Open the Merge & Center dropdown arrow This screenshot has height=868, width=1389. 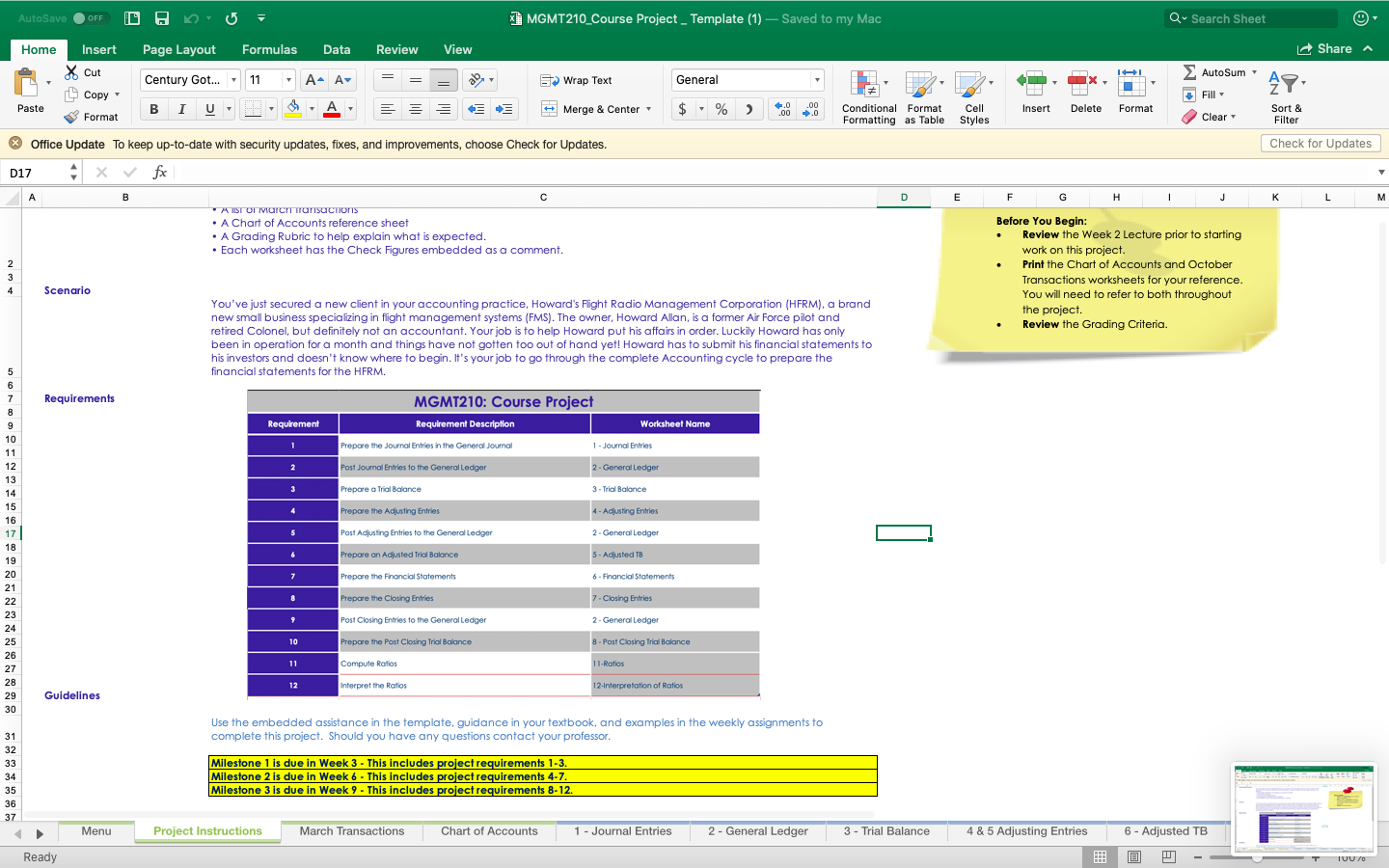(648, 109)
